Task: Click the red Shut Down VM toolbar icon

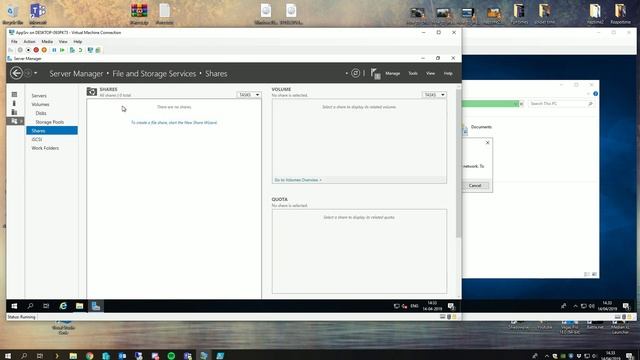Action: tap(36, 50)
